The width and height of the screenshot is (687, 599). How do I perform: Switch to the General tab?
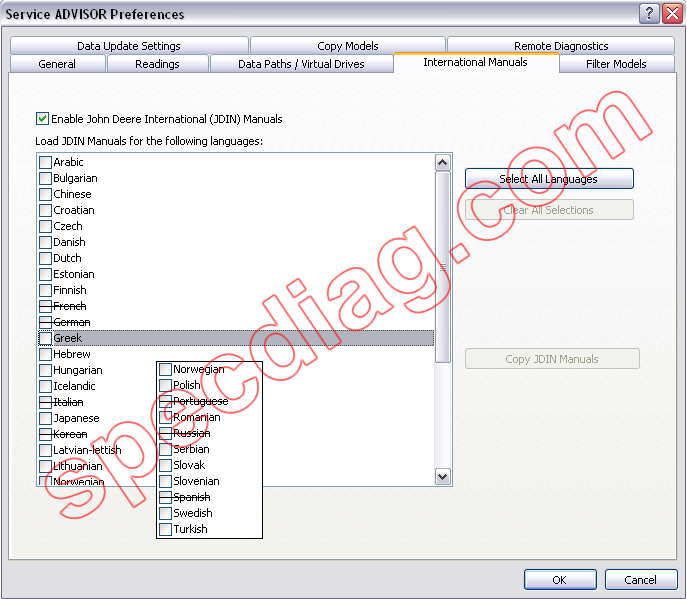pyautogui.click(x=57, y=64)
